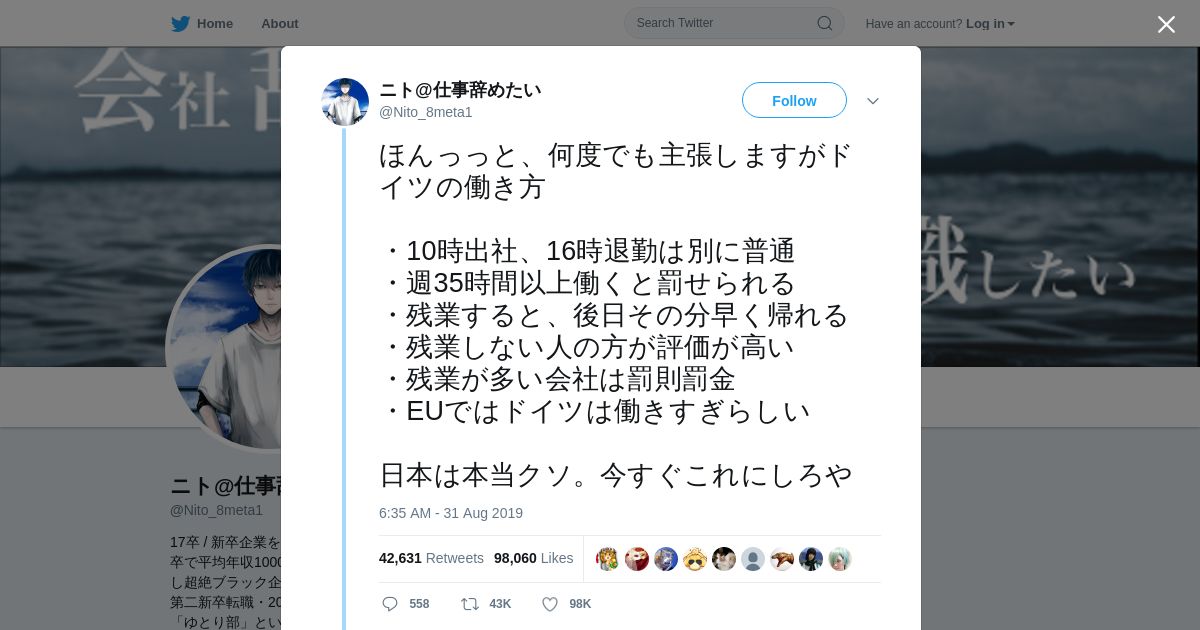Click the search magnifier icon

(825, 23)
